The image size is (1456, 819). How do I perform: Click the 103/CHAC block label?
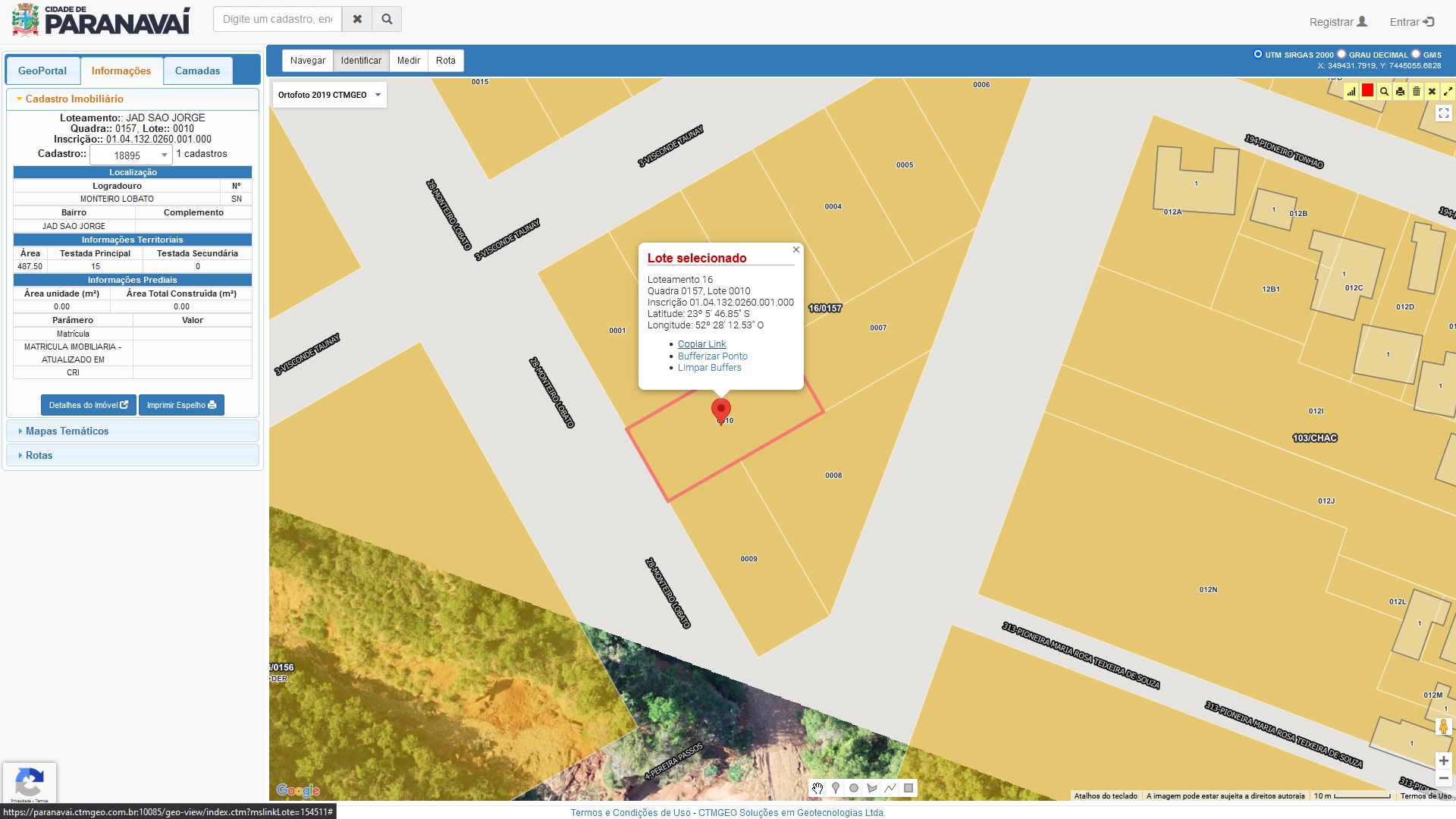coord(1315,438)
